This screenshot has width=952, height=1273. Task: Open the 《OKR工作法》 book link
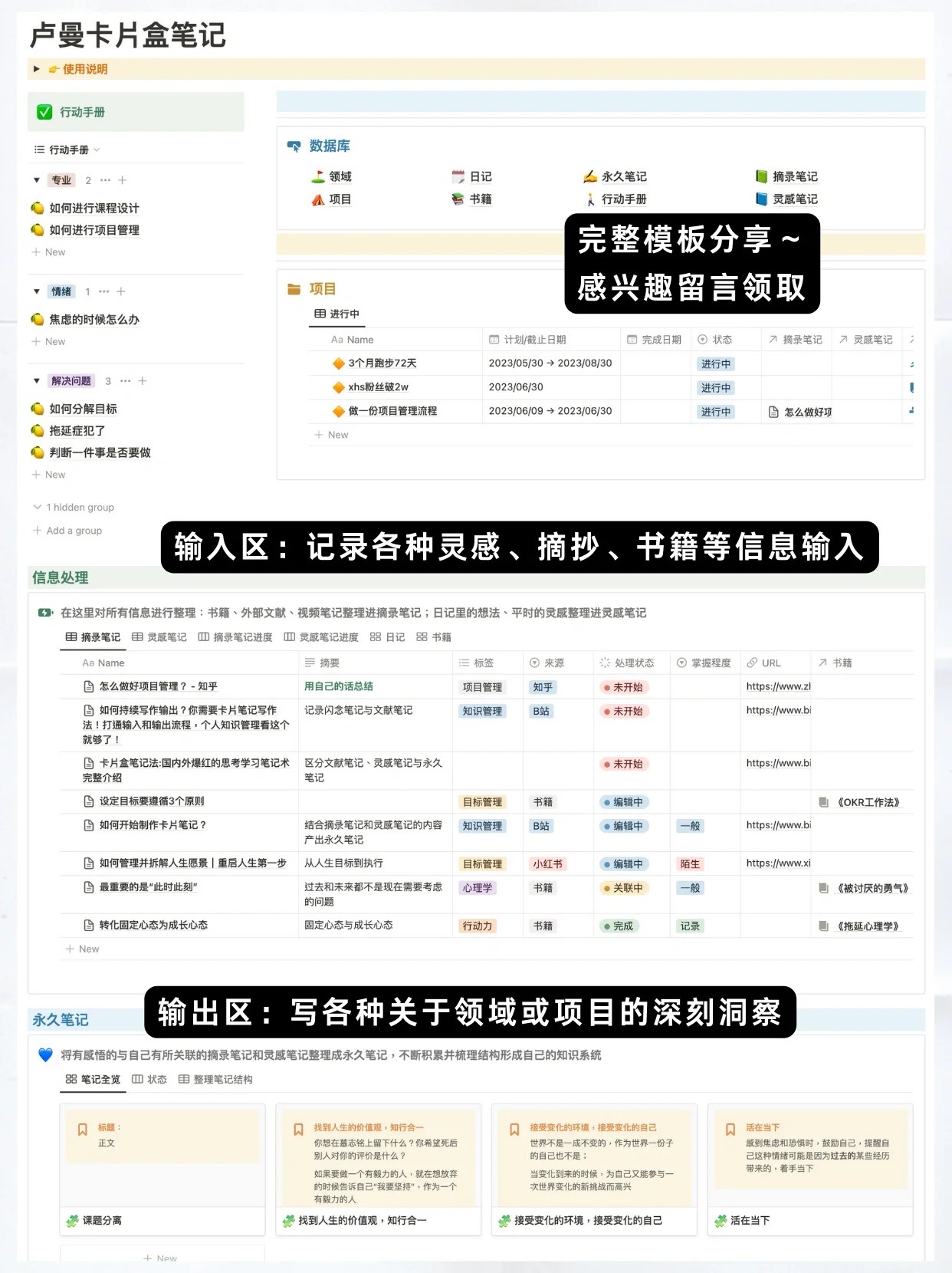pyautogui.click(x=867, y=802)
